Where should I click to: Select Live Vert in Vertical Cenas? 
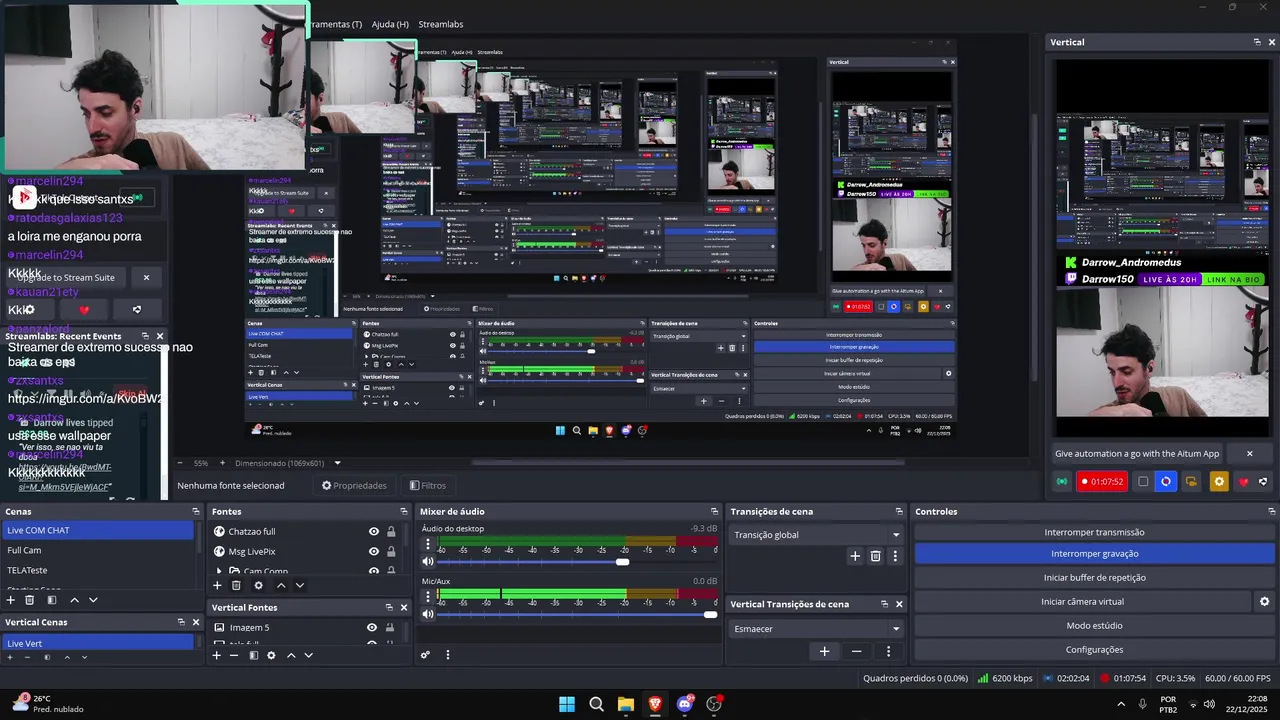[98, 643]
